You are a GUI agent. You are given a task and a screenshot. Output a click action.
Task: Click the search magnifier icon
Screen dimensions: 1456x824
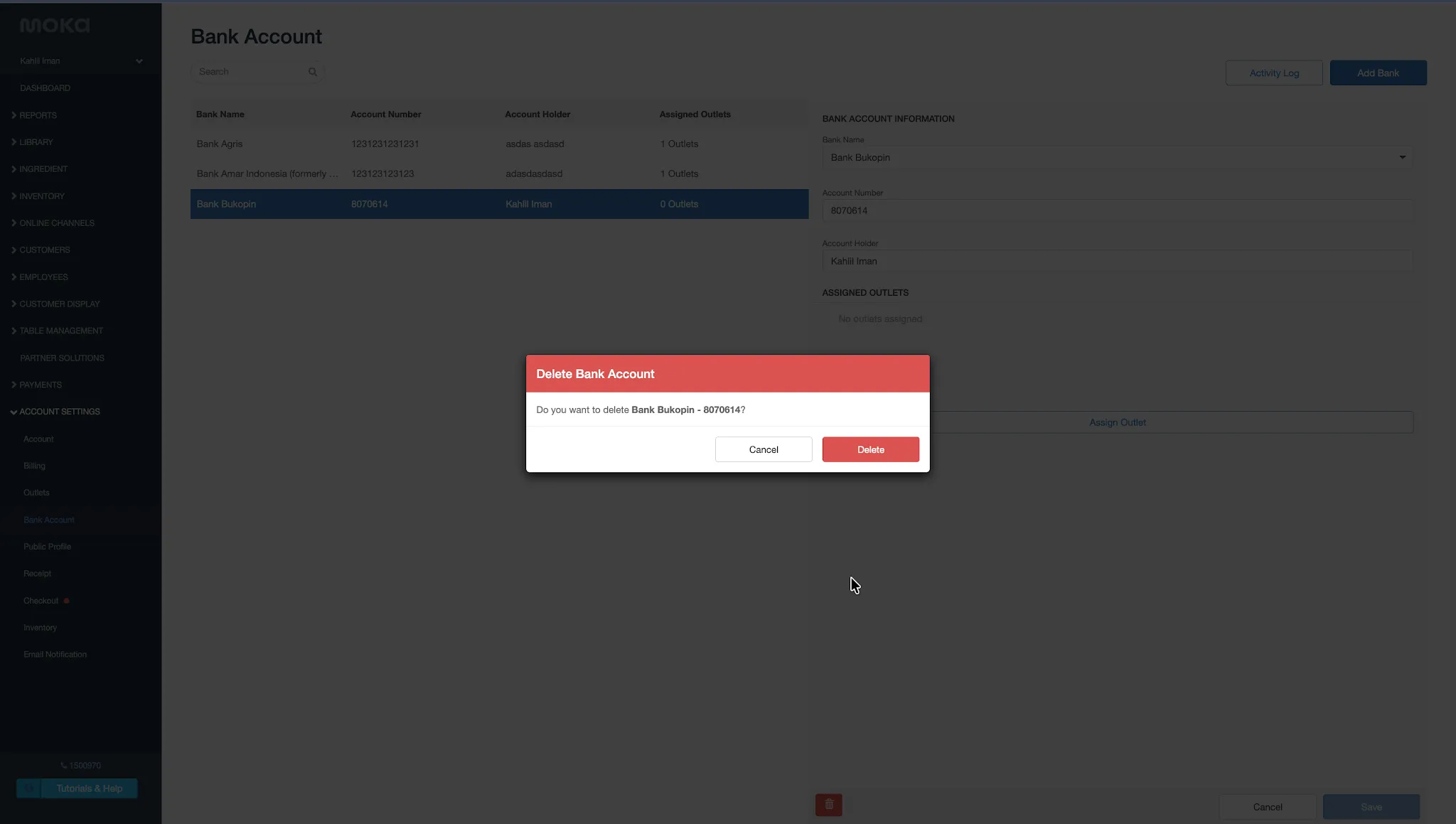point(312,72)
